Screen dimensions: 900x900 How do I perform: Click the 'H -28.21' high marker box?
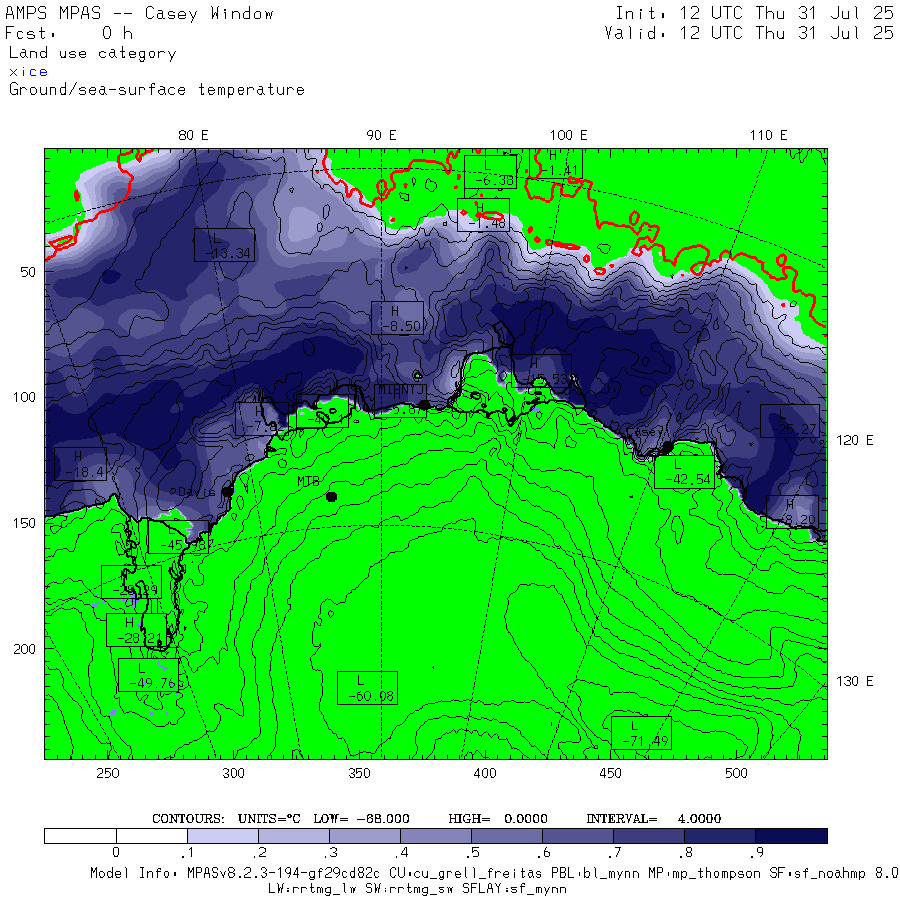[137, 630]
